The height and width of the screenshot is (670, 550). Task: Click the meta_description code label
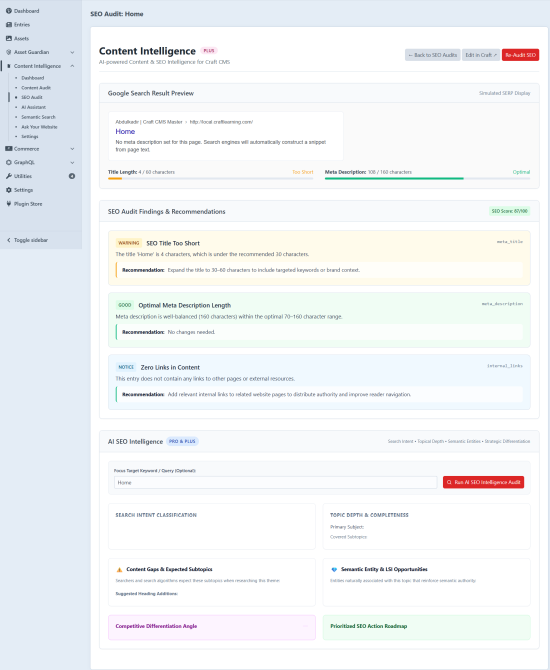[x=502, y=304]
